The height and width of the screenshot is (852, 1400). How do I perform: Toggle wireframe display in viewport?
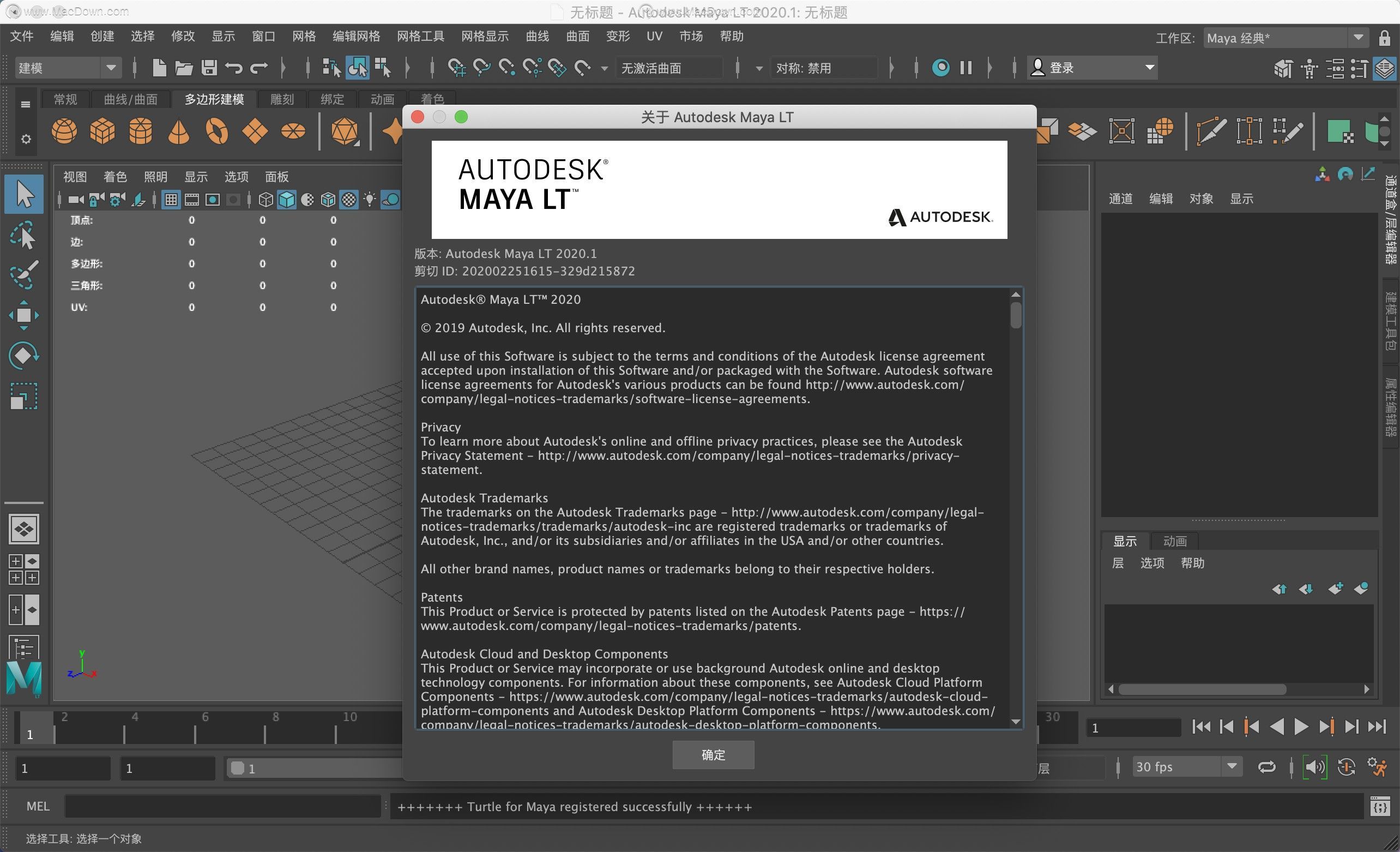tap(266, 200)
